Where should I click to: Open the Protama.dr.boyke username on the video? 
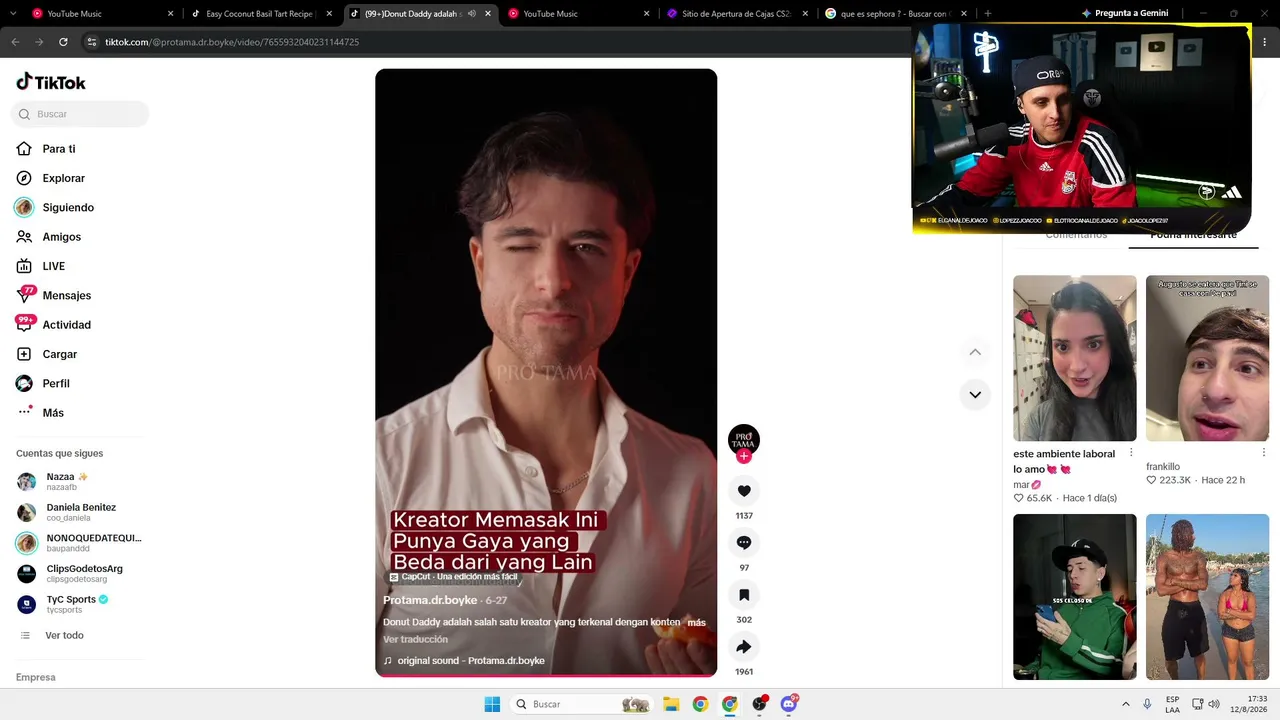point(430,600)
